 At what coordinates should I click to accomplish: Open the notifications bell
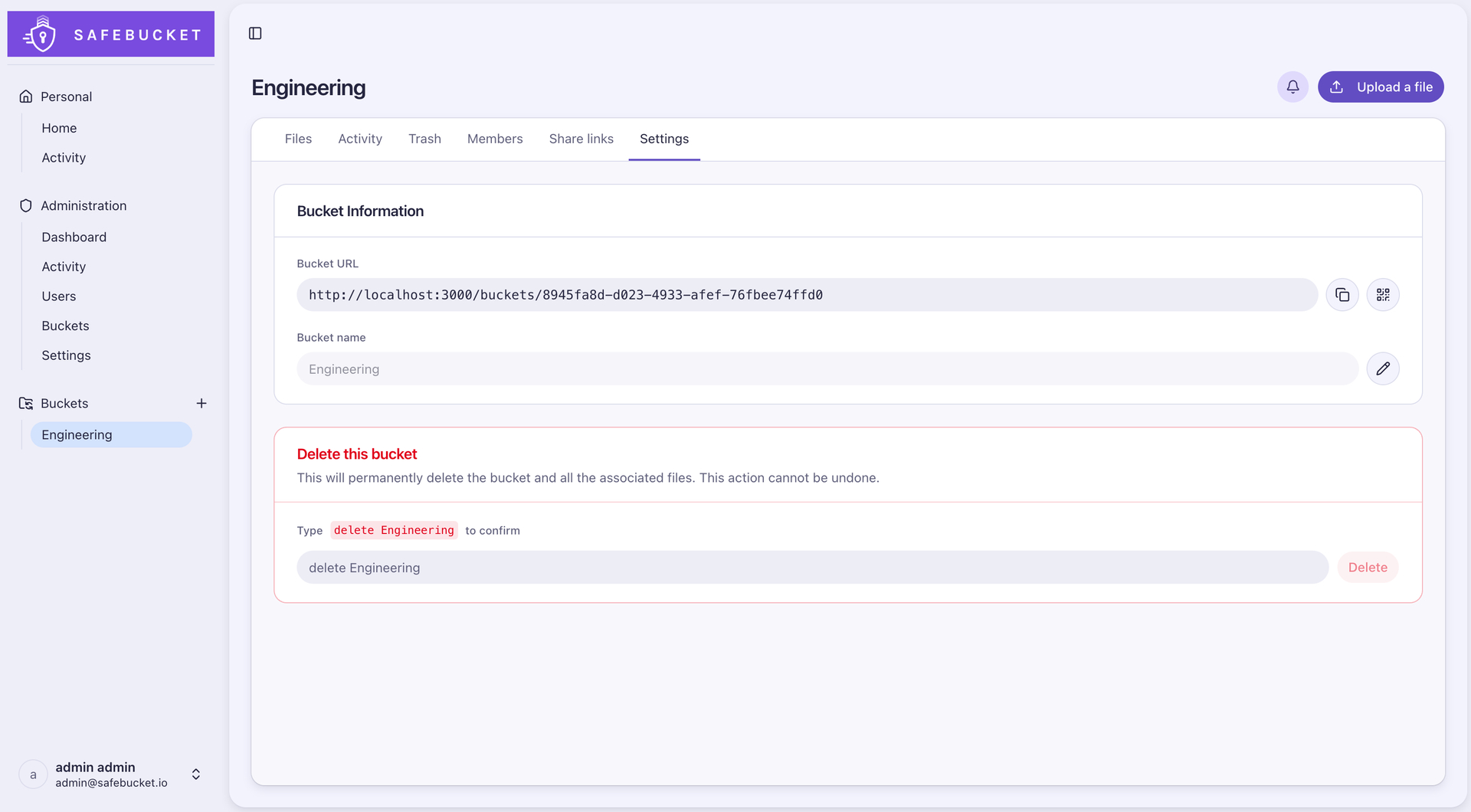[x=1292, y=87]
